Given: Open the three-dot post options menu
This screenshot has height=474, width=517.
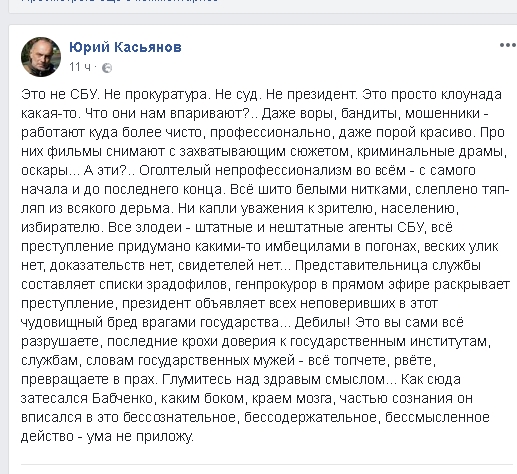Looking at the screenshot, I should pyautogui.click(x=507, y=45).
